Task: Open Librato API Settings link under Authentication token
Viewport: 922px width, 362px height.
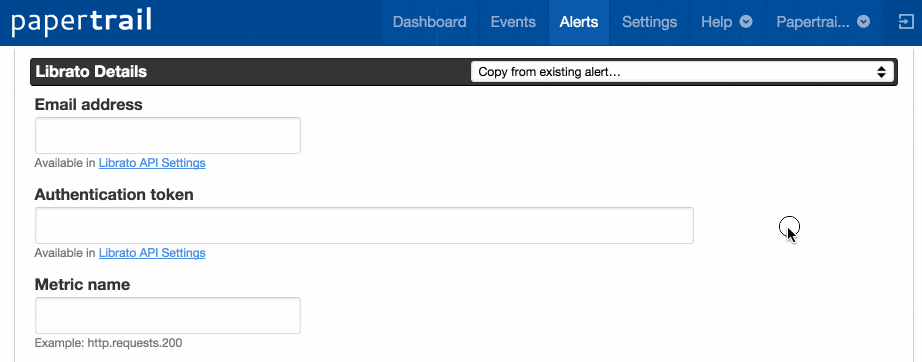Action: coord(152,253)
